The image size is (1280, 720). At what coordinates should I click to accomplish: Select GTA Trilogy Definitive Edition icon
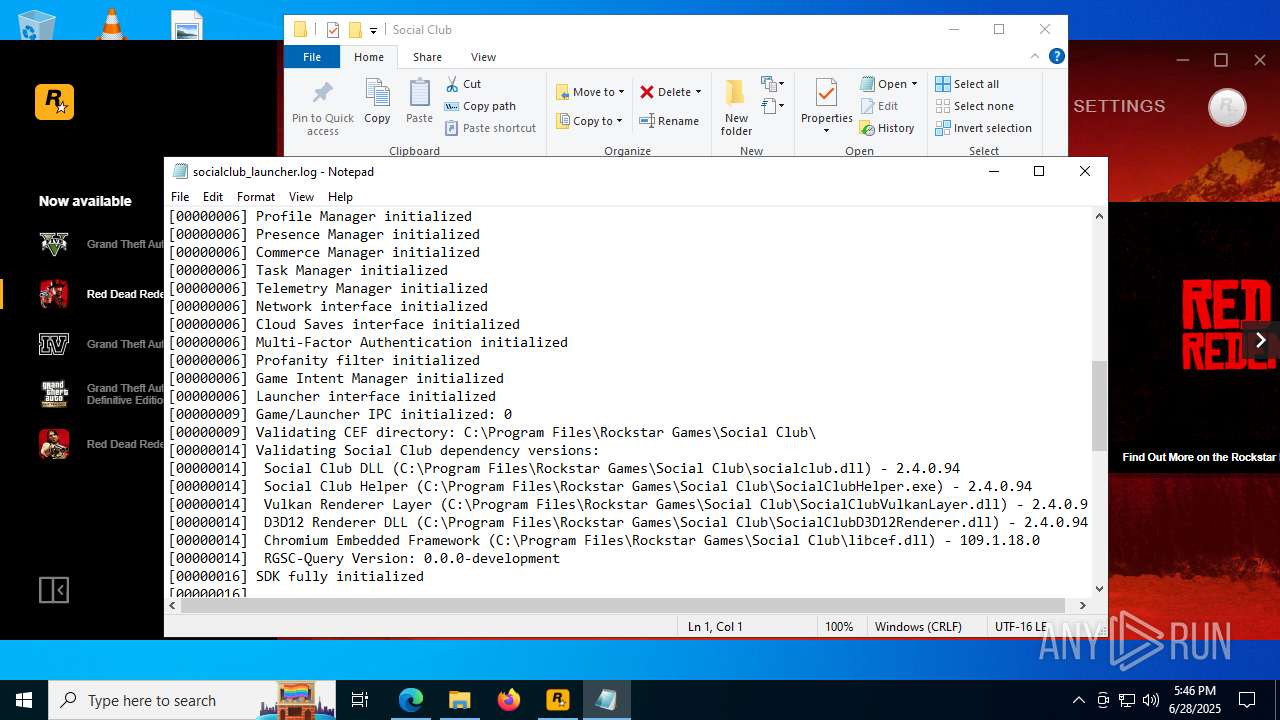(x=54, y=394)
